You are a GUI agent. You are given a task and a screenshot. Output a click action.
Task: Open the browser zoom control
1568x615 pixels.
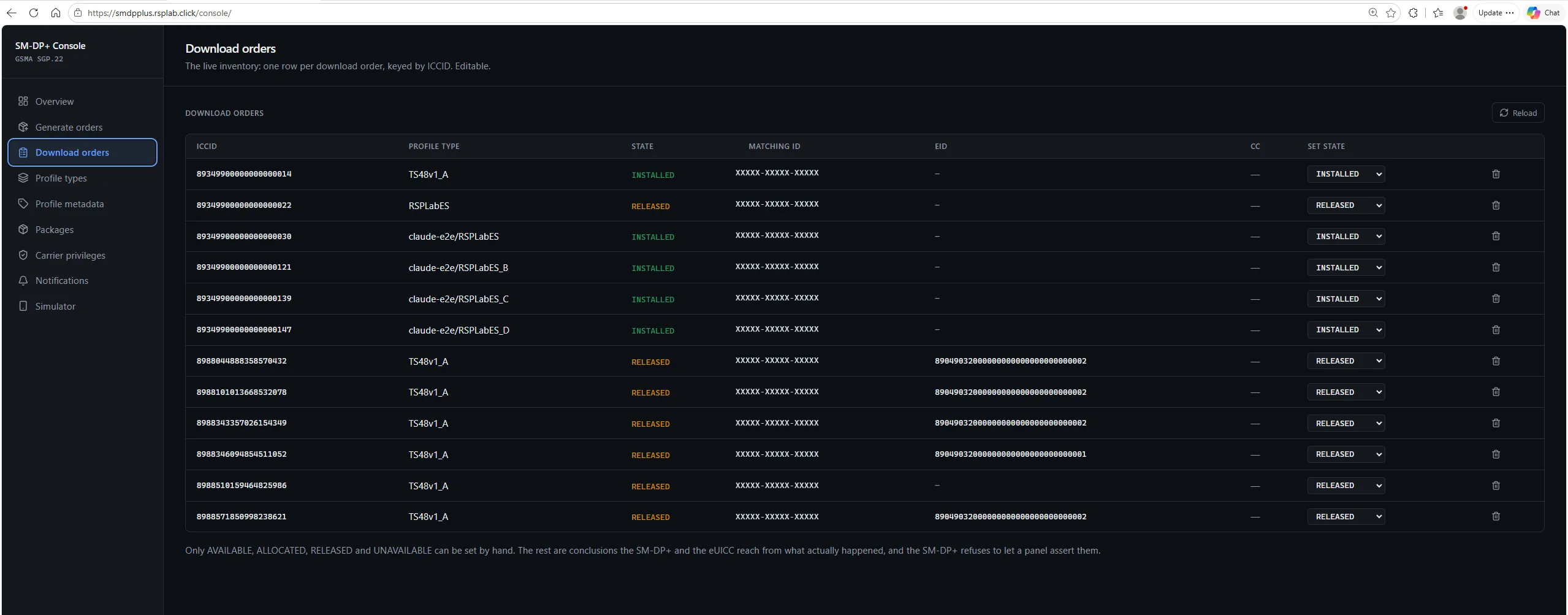[x=1373, y=13]
